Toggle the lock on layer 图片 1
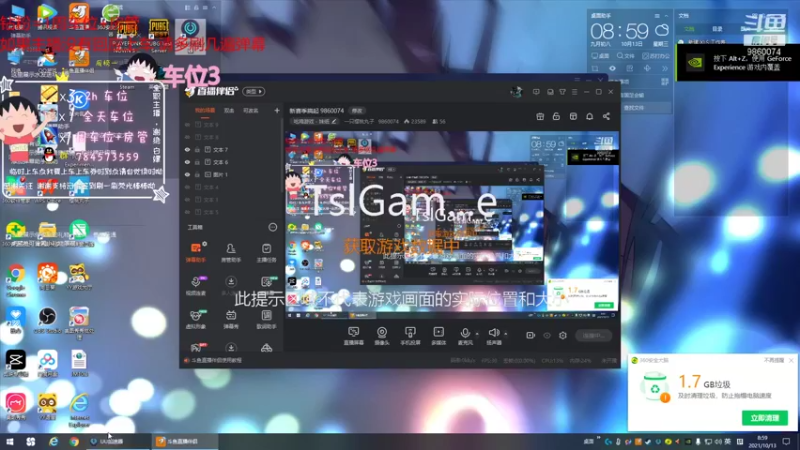 pos(197,174)
